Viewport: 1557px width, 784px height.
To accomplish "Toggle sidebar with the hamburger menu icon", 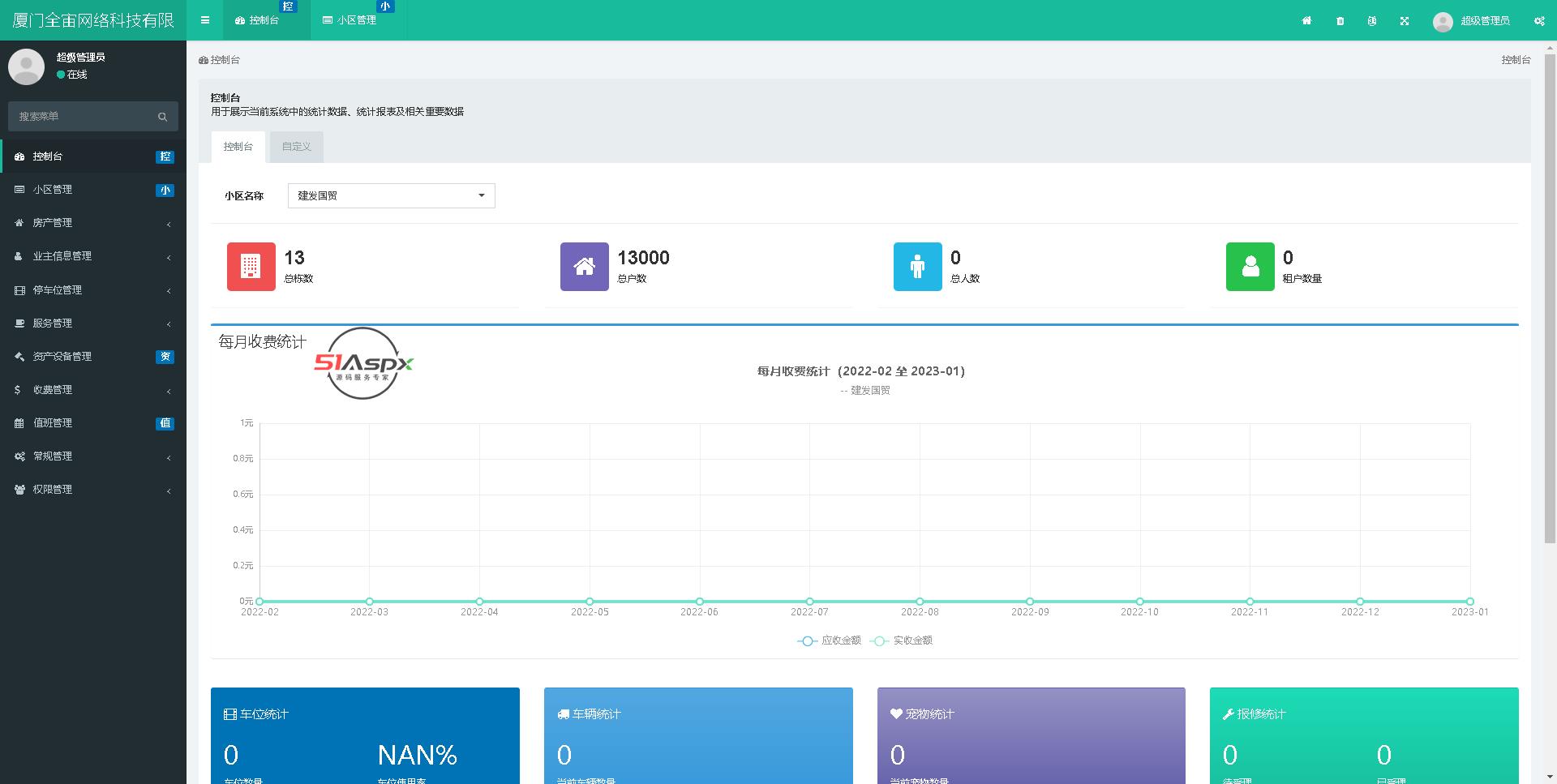I will pos(204,20).
